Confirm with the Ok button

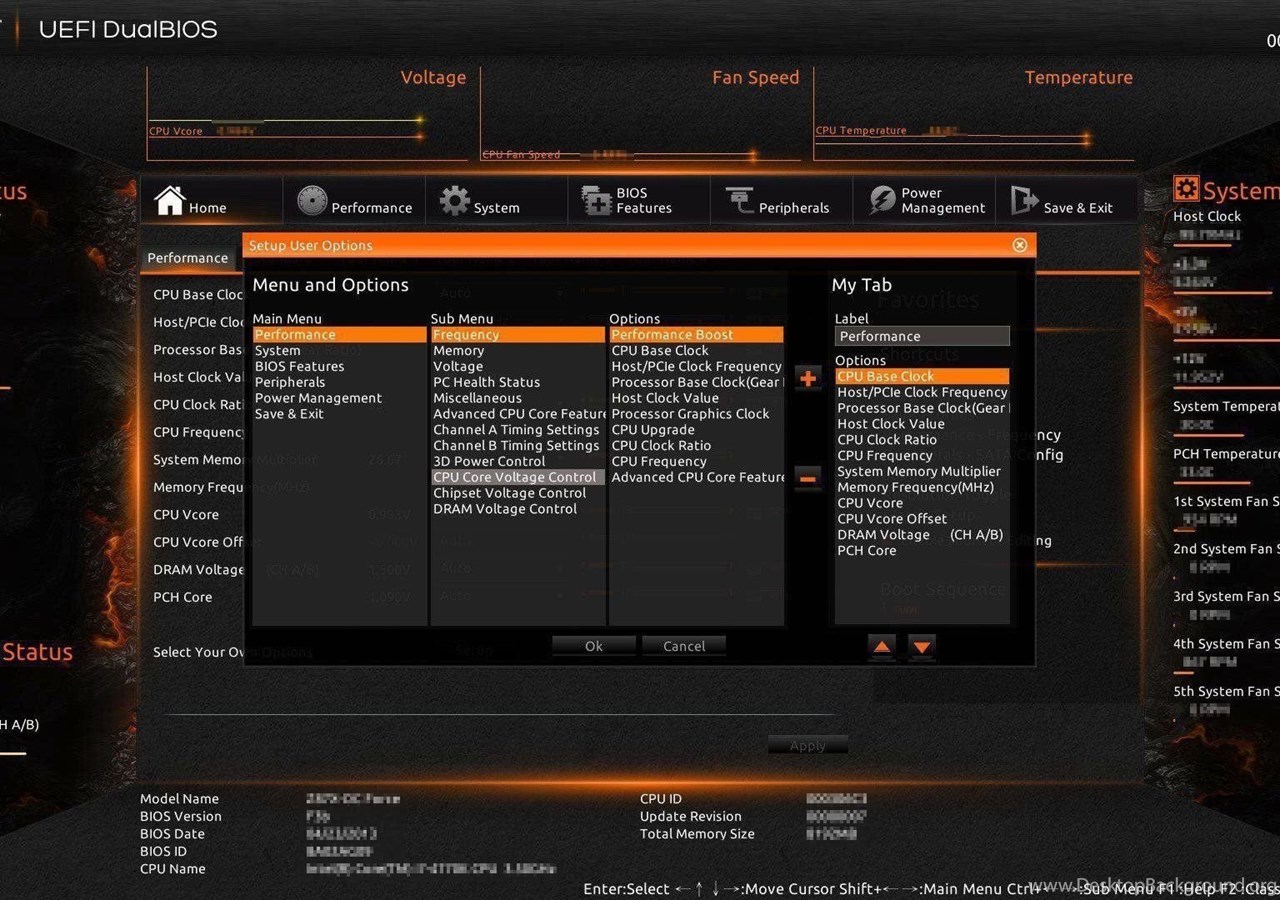click(x=594, y=646)
